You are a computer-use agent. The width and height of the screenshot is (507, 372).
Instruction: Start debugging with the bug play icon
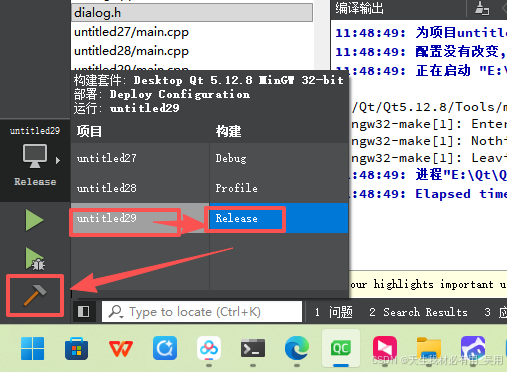35,259
